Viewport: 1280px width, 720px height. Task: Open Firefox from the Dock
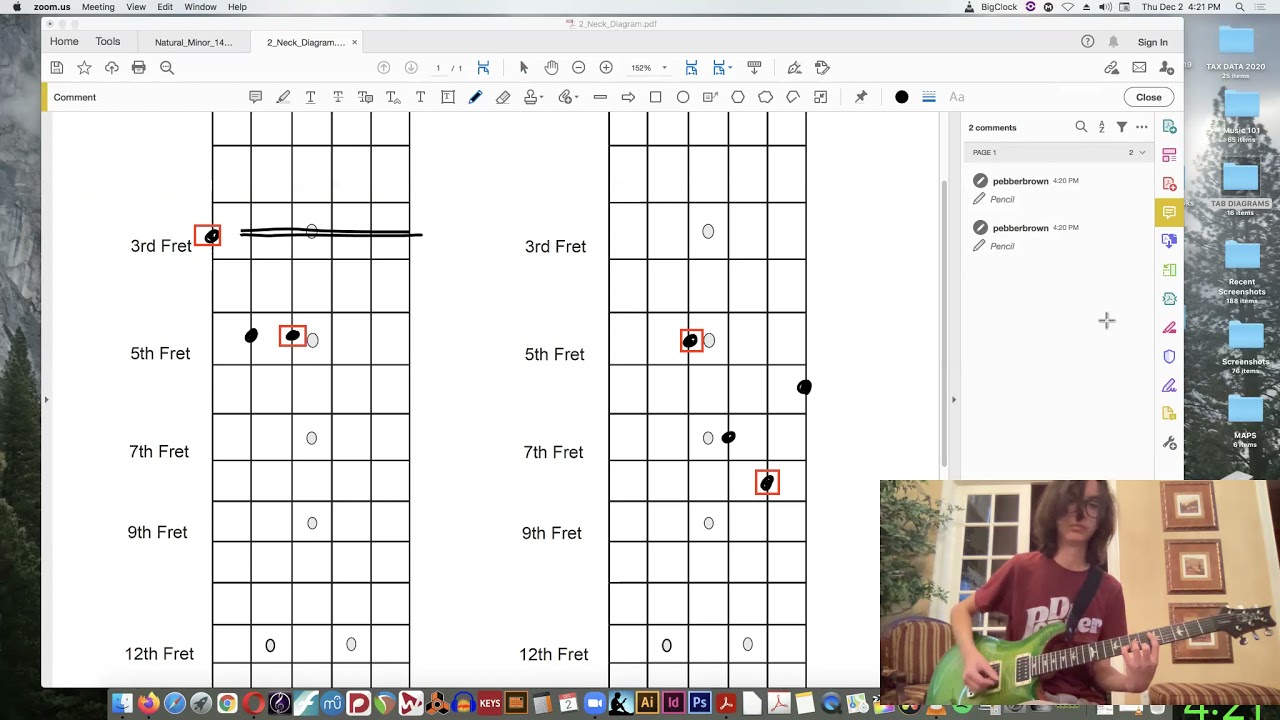(x=148, y=703)
